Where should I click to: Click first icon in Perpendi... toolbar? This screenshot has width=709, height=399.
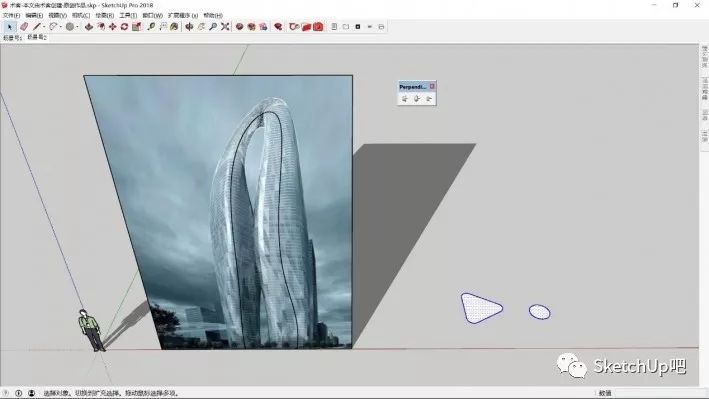tap(405, 99)
